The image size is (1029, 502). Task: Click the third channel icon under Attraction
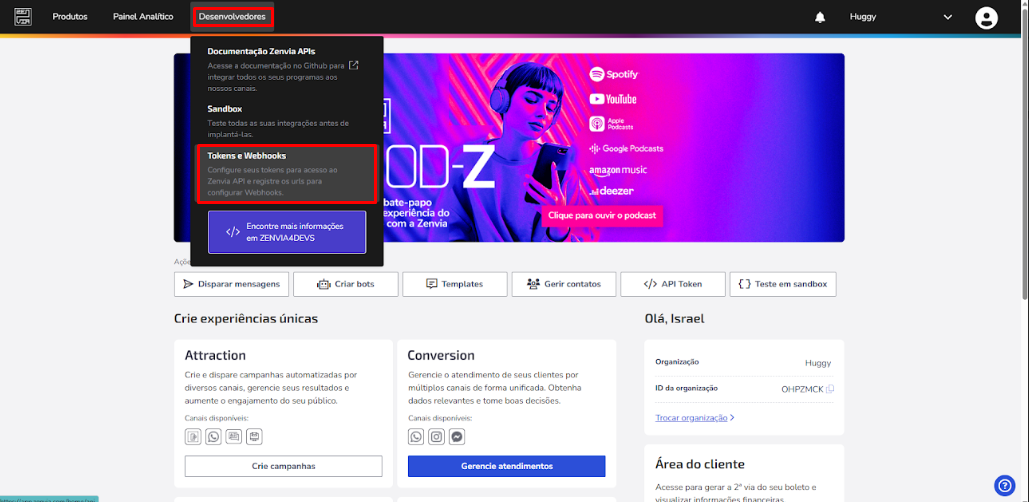pyautogui.click(x=234, y=436)
